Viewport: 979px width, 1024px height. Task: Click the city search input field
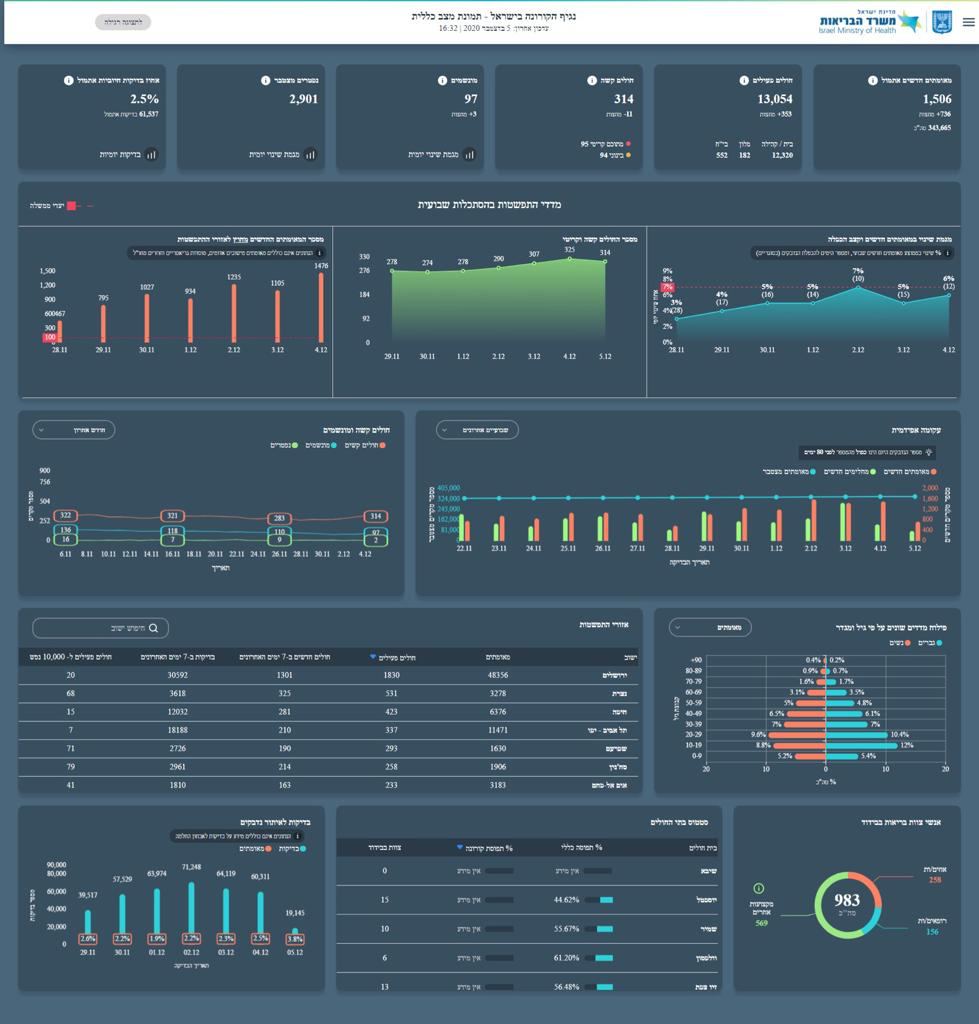[x=100, y=628]
